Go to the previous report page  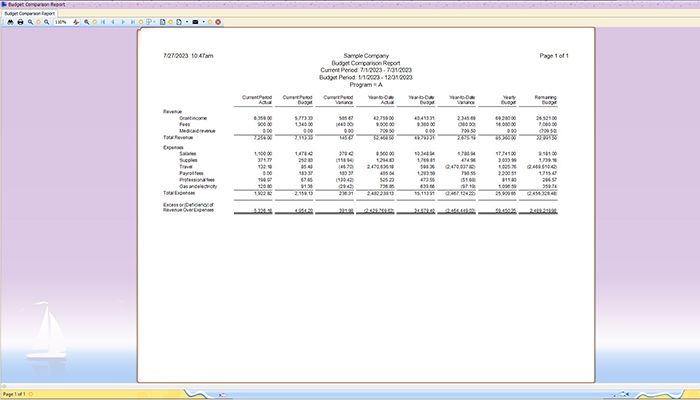112,22
